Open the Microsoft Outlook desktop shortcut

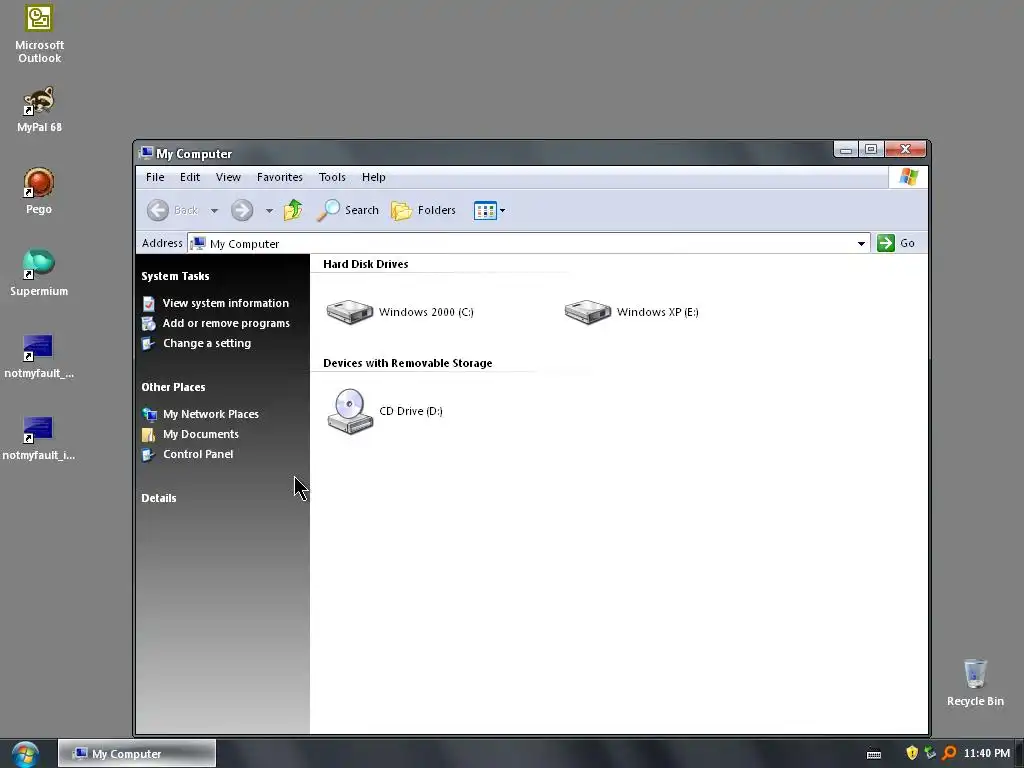click(x=39, y=34)
